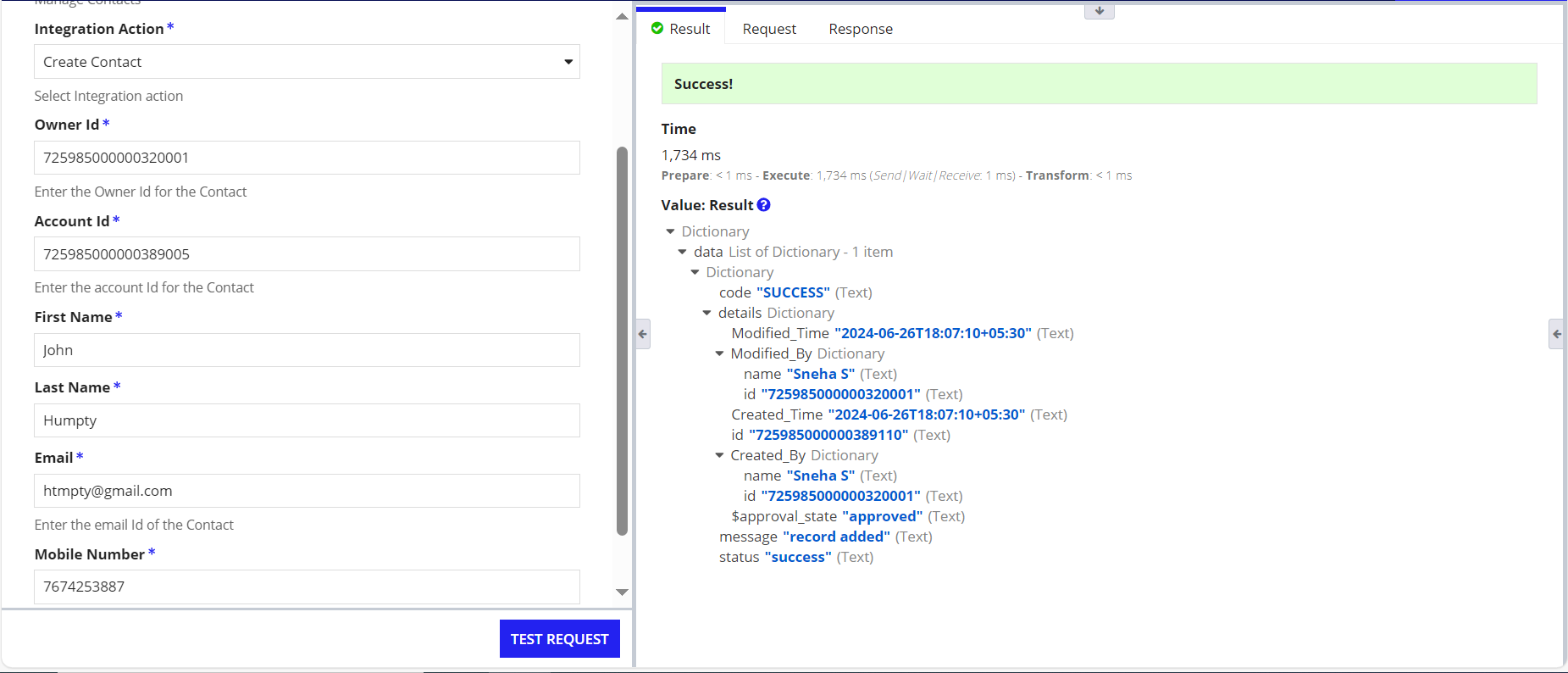The height and width of the screenshot is (673, 1568).
Task: Switch to the Request tab
Action: 769,29
